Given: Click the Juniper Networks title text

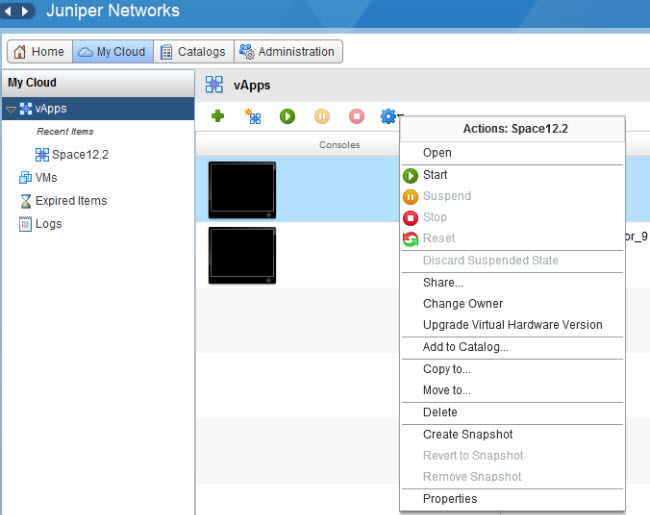Looking at the screenshot, I should [113, 11].
